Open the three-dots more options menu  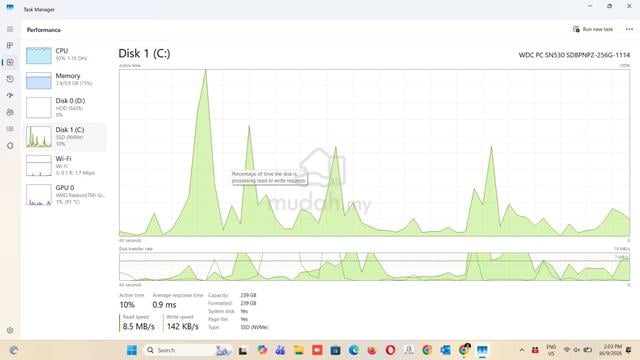pyautogui.click(x=629, y=29)
